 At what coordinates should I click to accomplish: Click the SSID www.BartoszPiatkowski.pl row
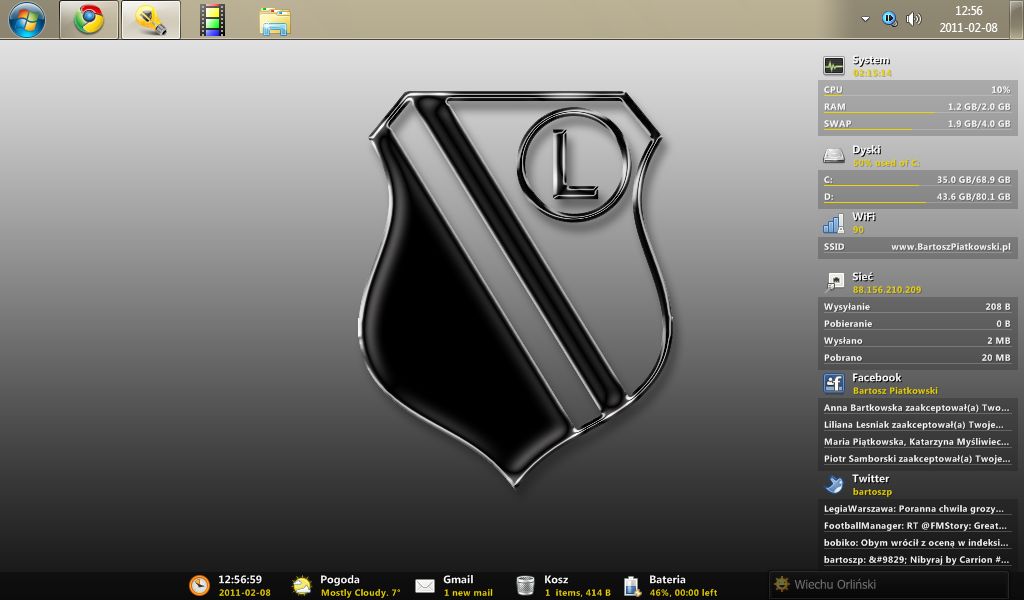tap(917, 247)
